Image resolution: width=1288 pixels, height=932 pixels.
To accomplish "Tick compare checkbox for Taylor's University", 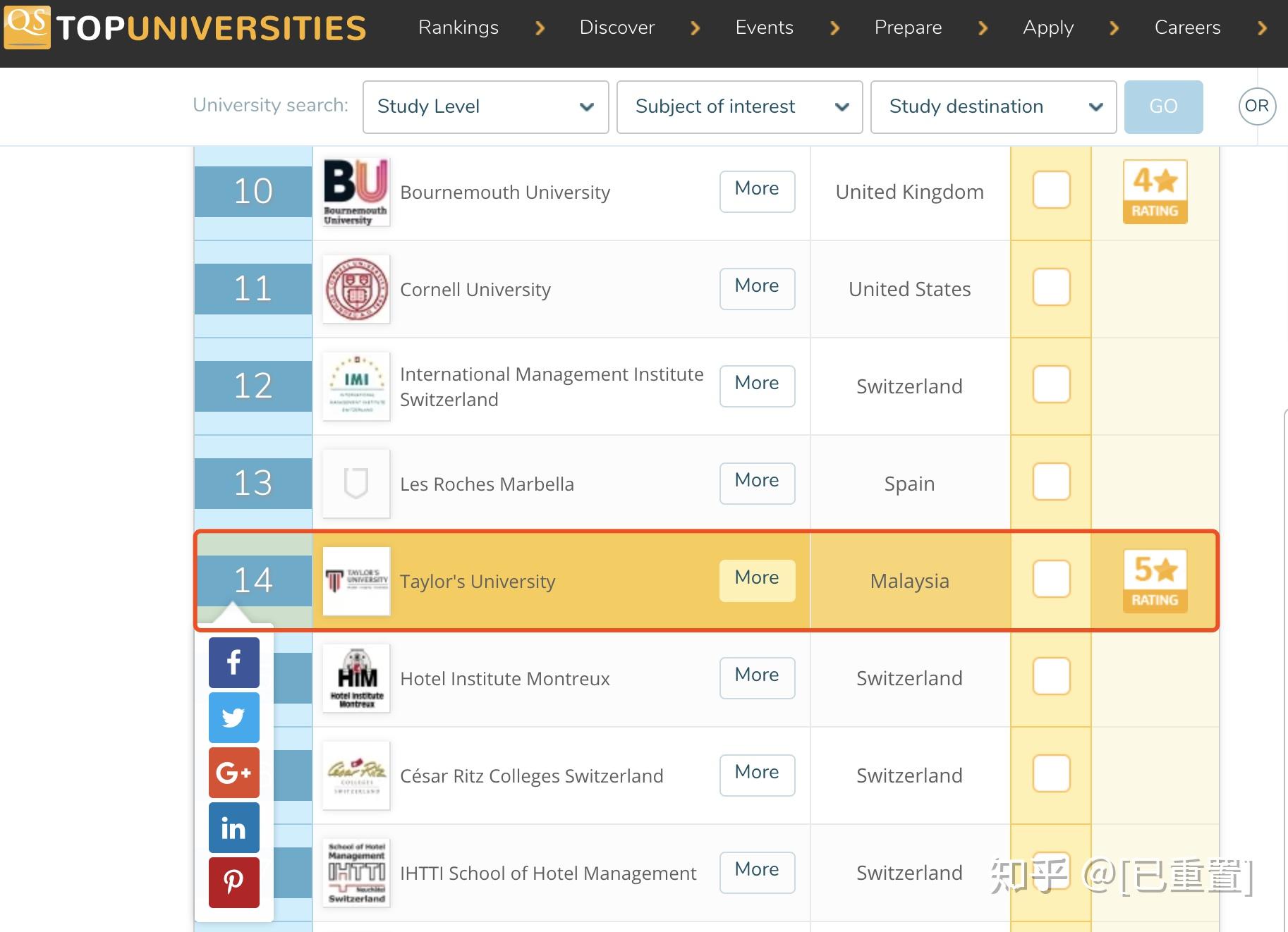I will coord(1052,580).
